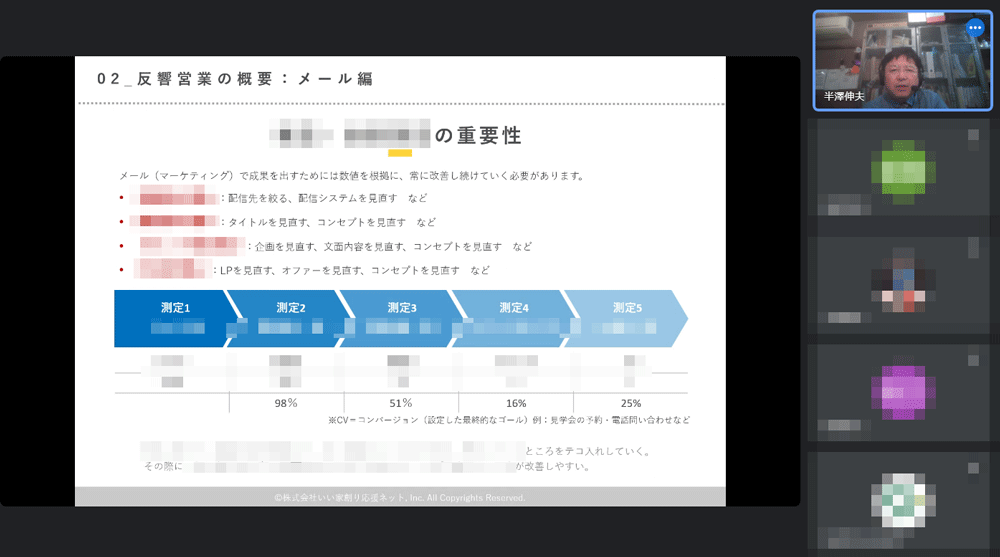This screenshot has width=1000, height=557.
Task: Click the 測定3 arrow step
Action: click(400, 318)
